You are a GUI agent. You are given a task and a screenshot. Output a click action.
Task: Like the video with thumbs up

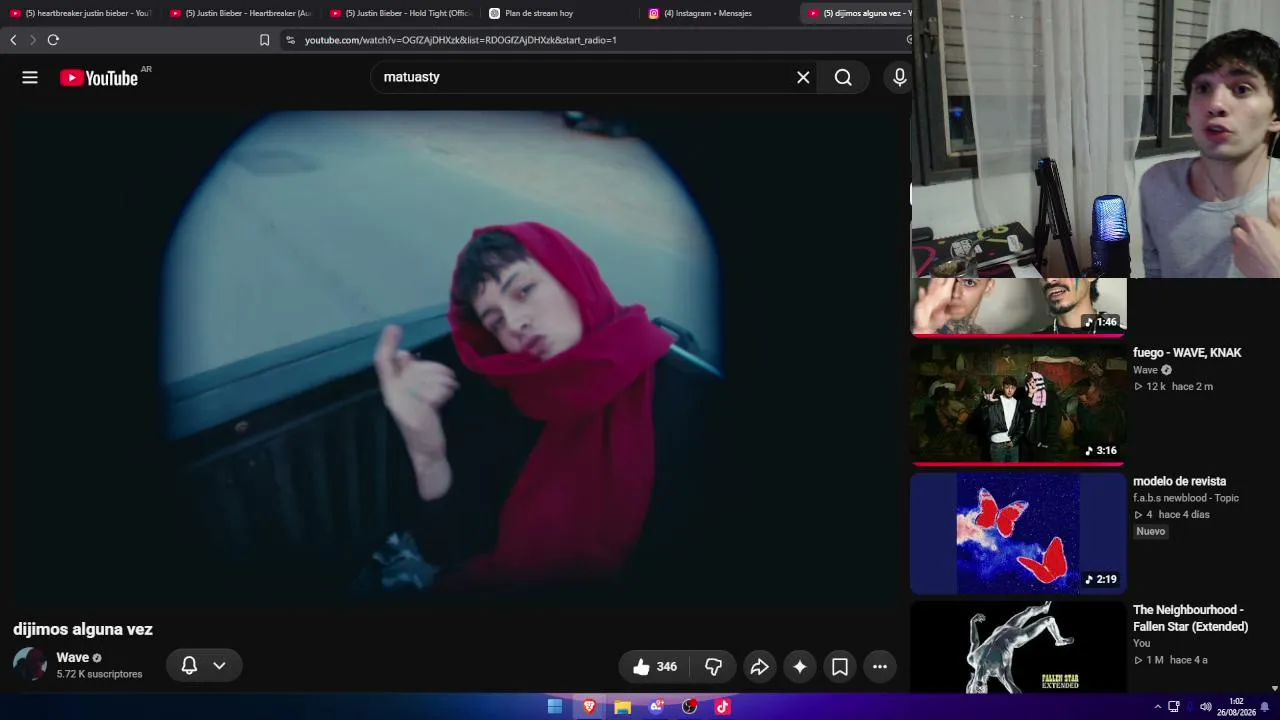click(655, 667)
